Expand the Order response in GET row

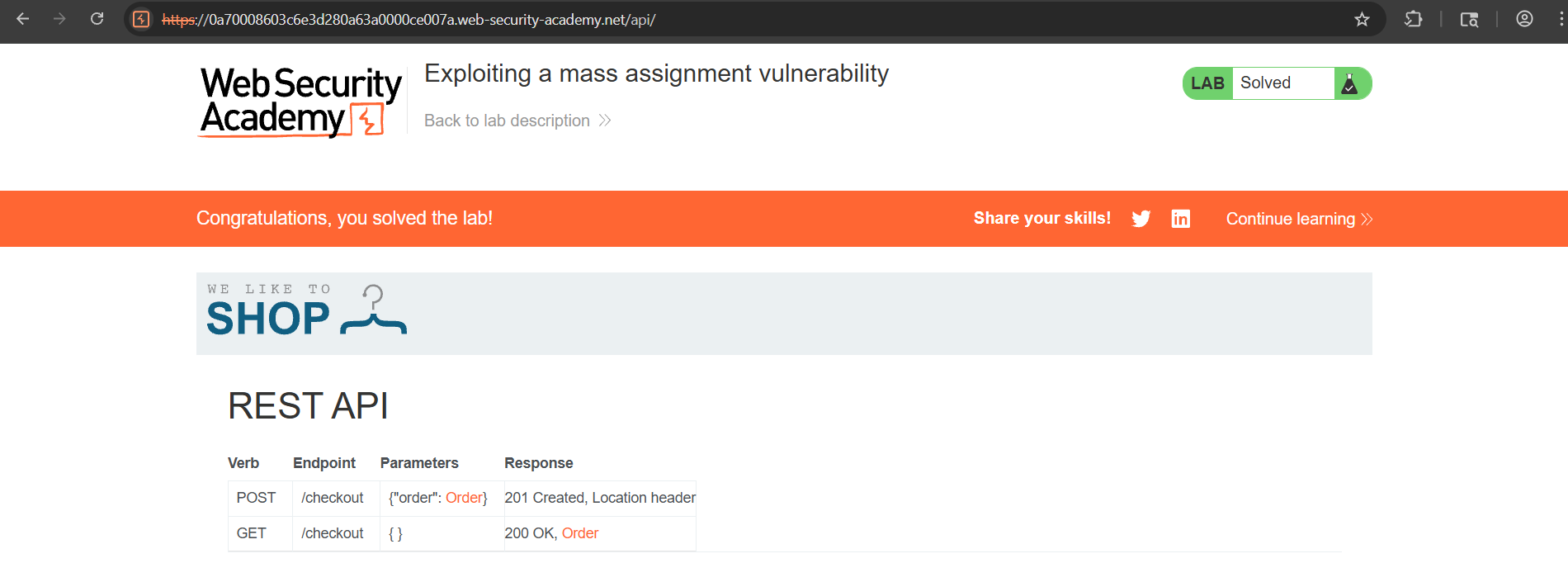tap(579, 533)
